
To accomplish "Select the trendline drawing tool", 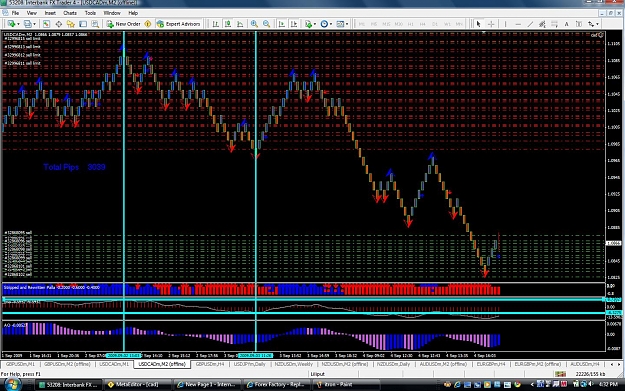I will coord(530,24).
